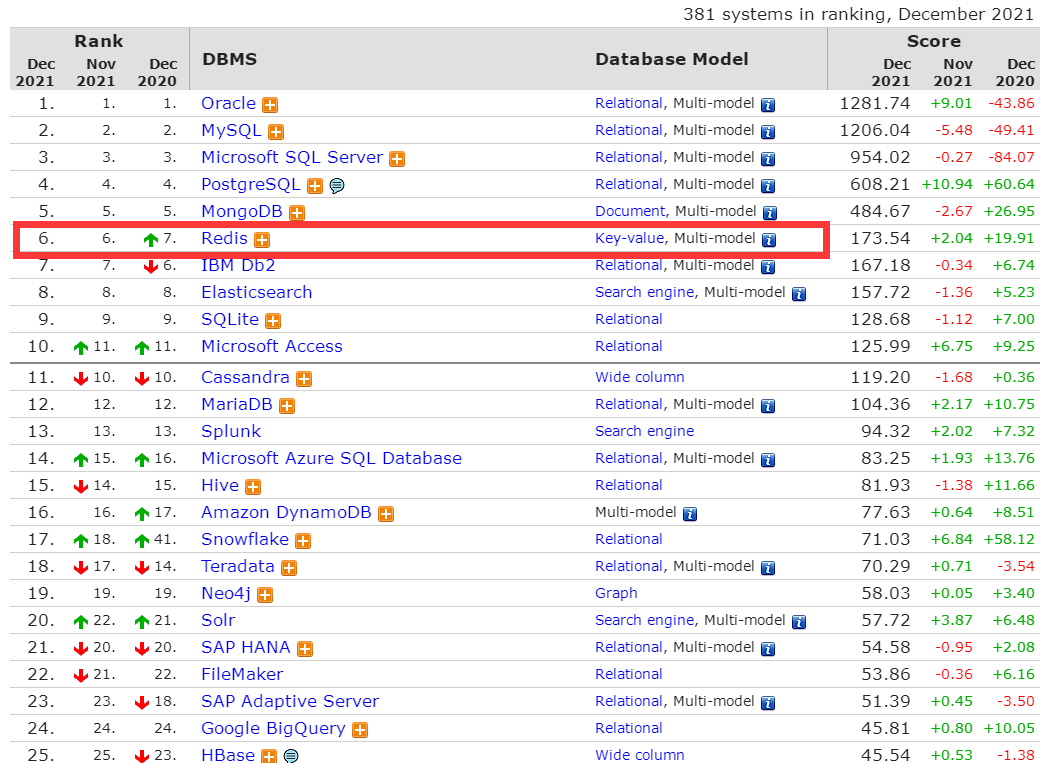Click Relational link in Google BigQuery row
1054x763 pixels.
coord(629,728)
